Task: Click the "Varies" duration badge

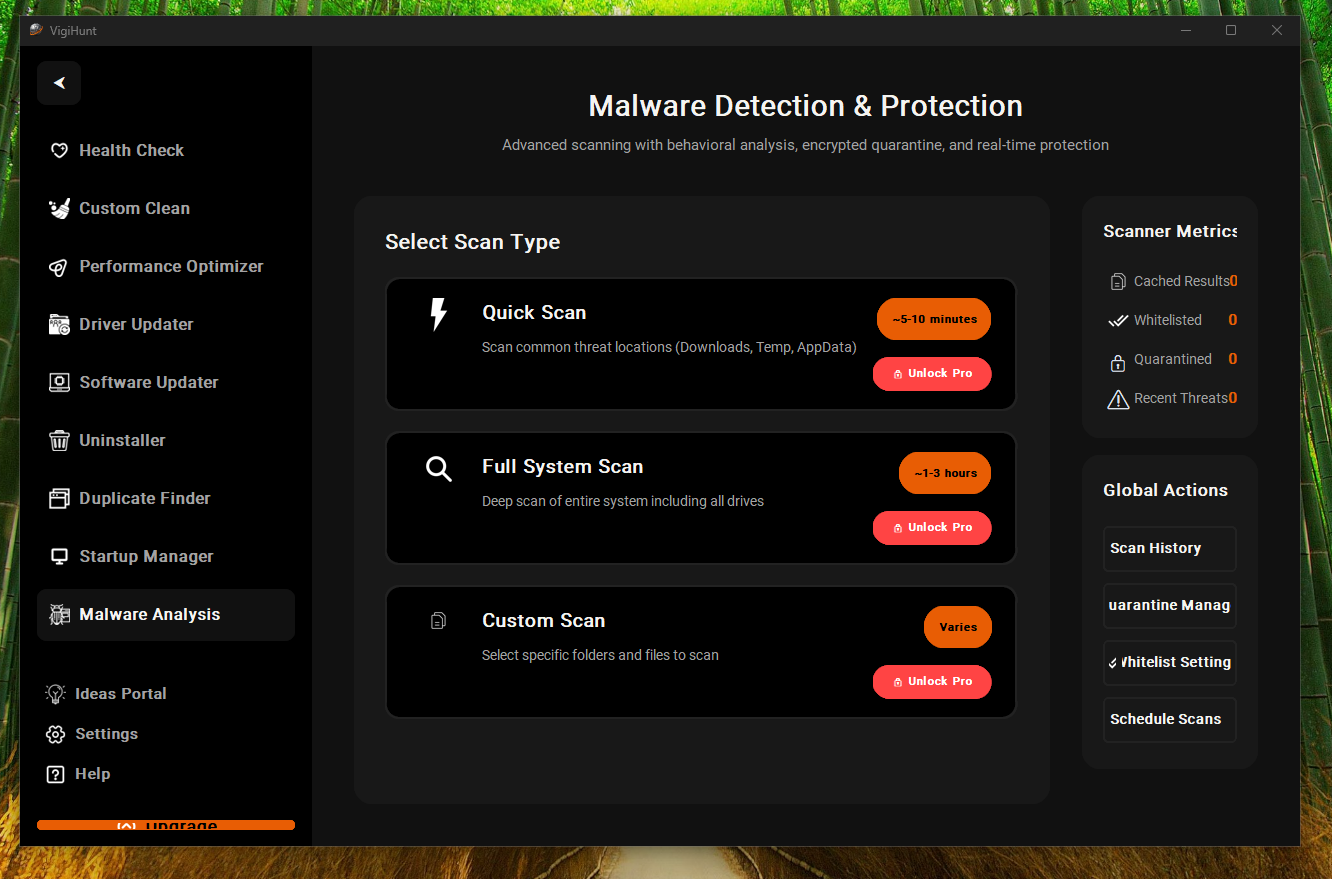Action: pyautogui.click(x=958, y=627)
